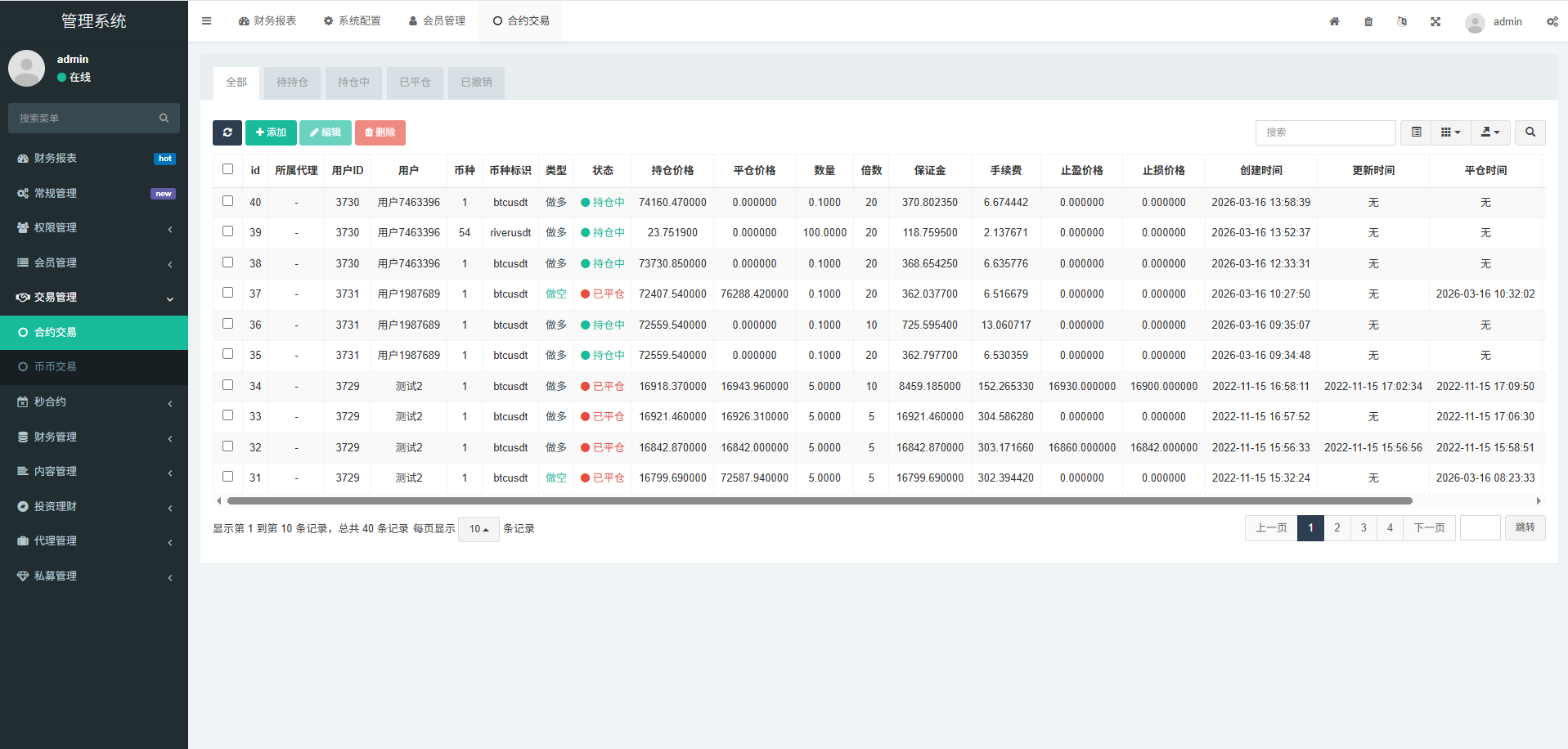Toggle the table card view icon
The width and height of the screenshot is (1568, 749).
(1416, 132)
